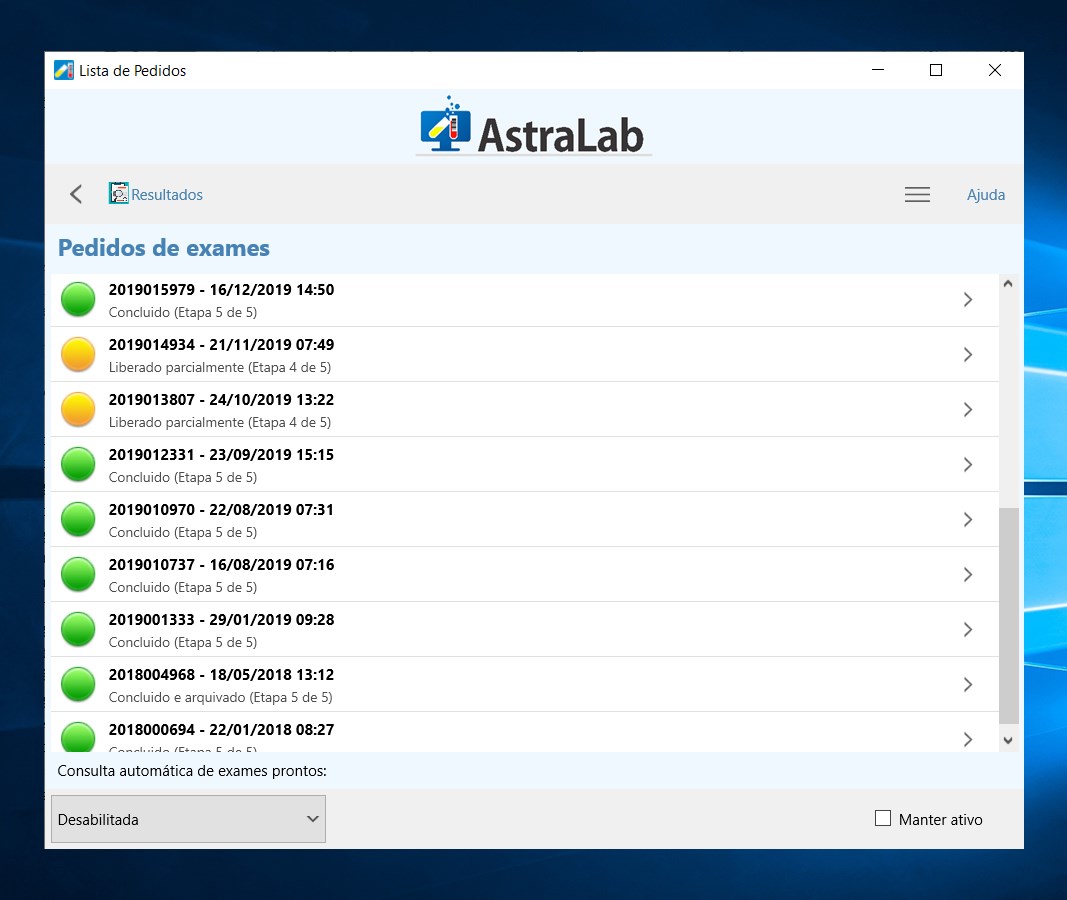Select order 2019010737 - 16/08/2019 07:16
The width and height of the screenshot is (1067, 900).
(525, 575)
